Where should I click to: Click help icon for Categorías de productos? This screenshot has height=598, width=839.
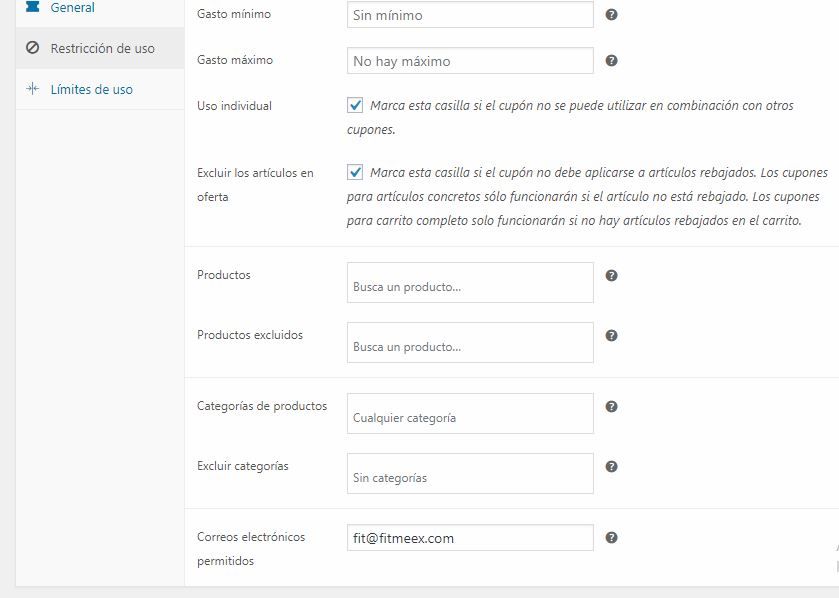tap(611, 407)
